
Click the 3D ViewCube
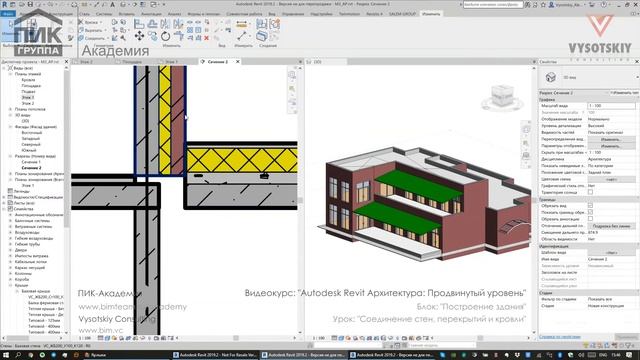pos(502,97)
